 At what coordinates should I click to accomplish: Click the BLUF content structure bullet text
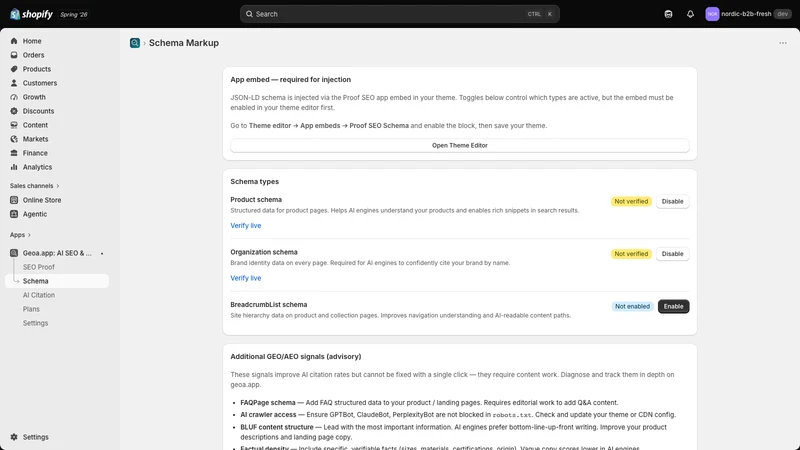pyautogui.click(x=454, y=432)
